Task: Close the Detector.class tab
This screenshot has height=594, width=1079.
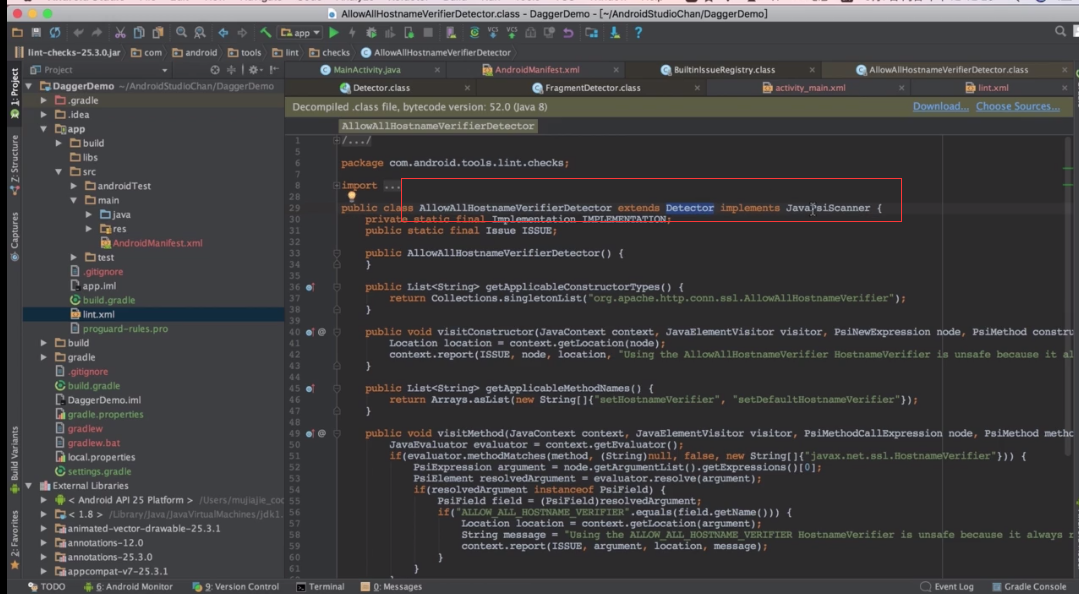Action: tap(467, 87)
